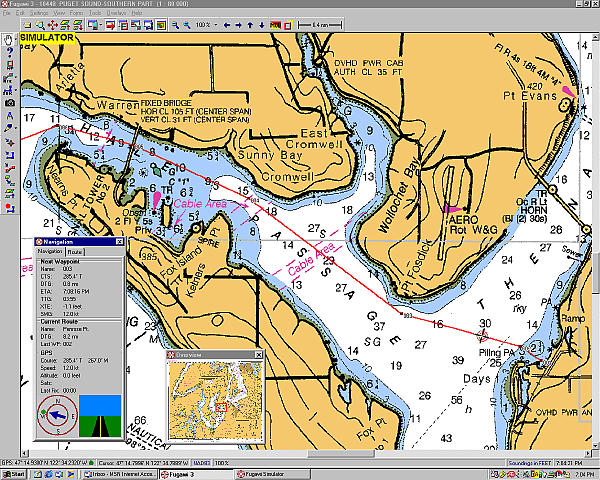The width and height of the screenshot is (600, 480).
Task: Select the red square waypoint tool
Action: (10, 64)
